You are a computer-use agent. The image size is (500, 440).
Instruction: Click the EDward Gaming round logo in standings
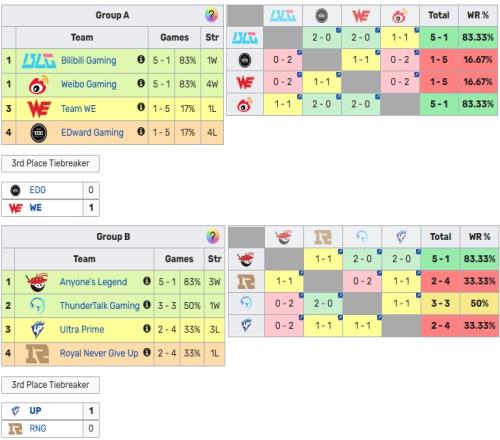[39, 133]
